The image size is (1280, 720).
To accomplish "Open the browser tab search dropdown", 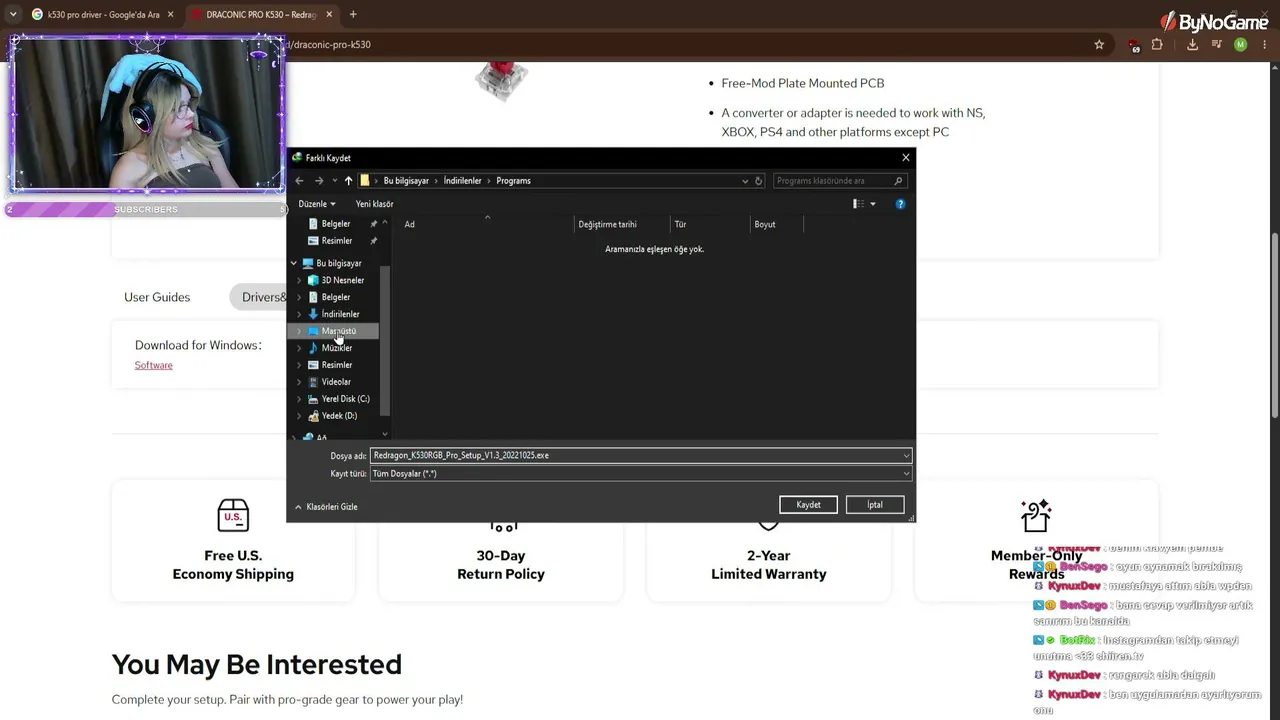I will [x=12, y=15].
